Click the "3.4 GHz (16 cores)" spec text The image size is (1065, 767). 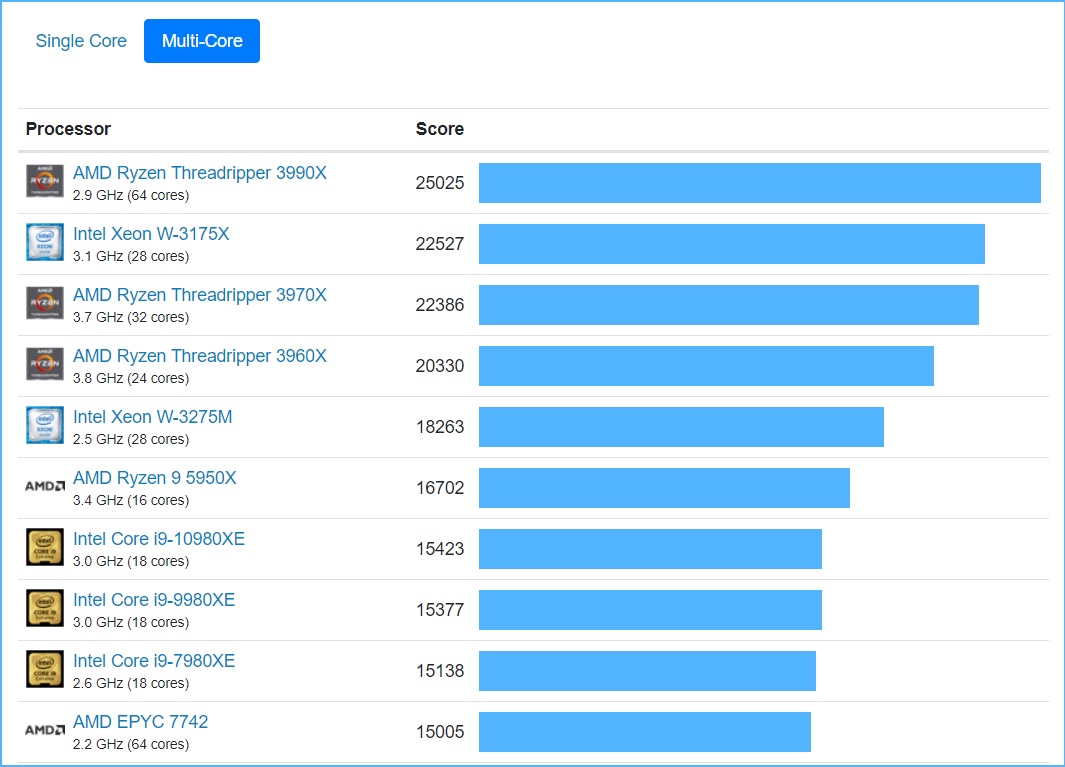click(131, 501)
